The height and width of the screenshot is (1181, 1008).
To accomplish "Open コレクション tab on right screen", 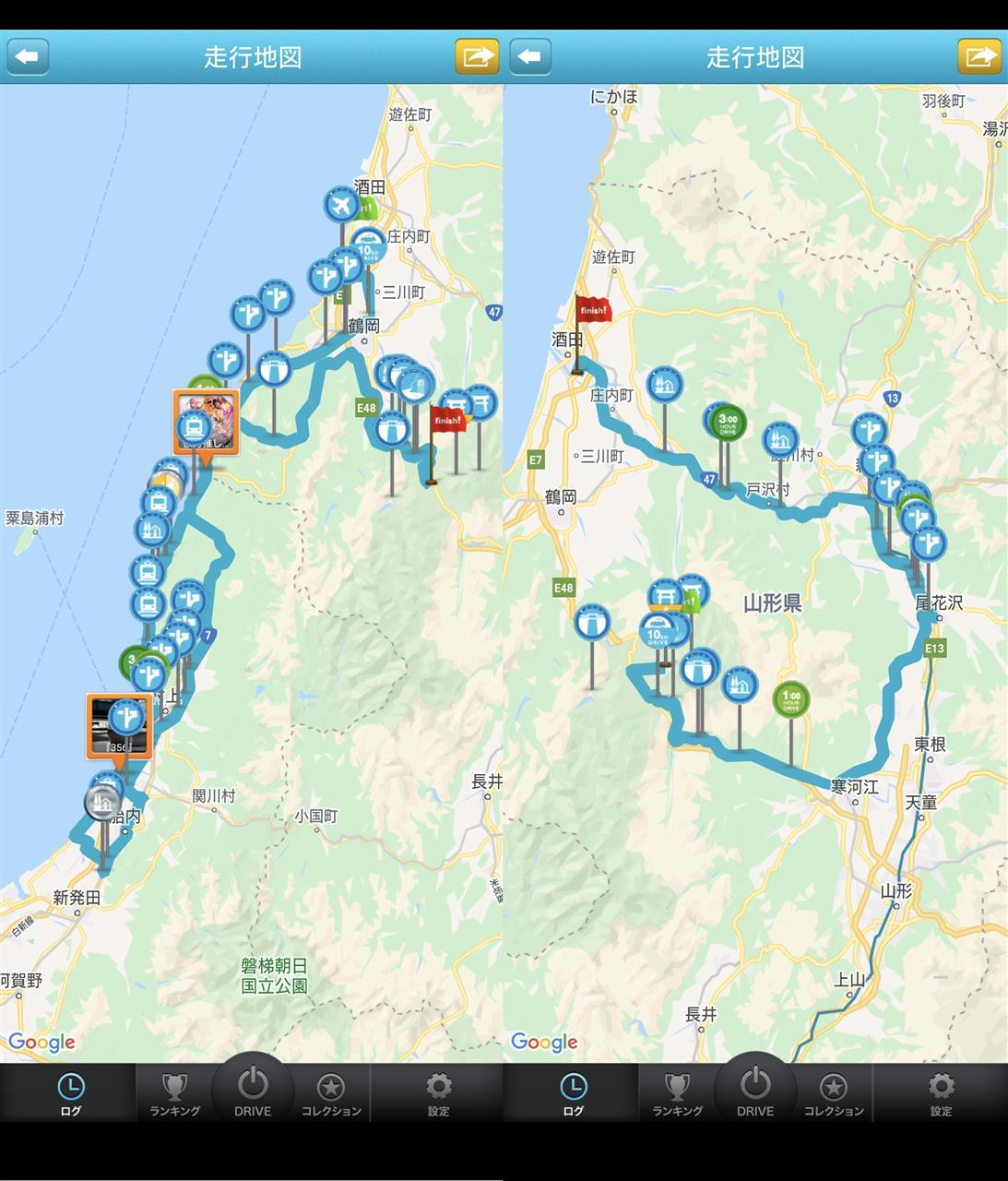I will click(x=834, y=1094).
